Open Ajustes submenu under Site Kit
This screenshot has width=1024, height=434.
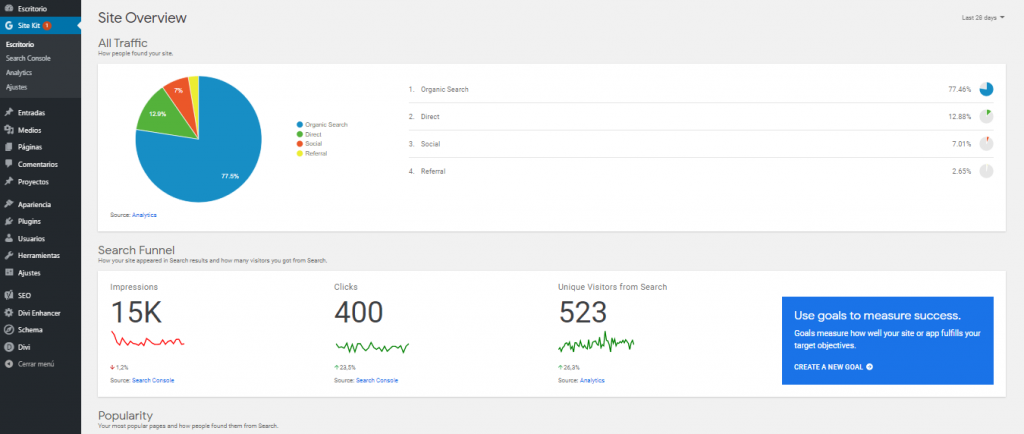pyautogui.click(x=16, y=87)
